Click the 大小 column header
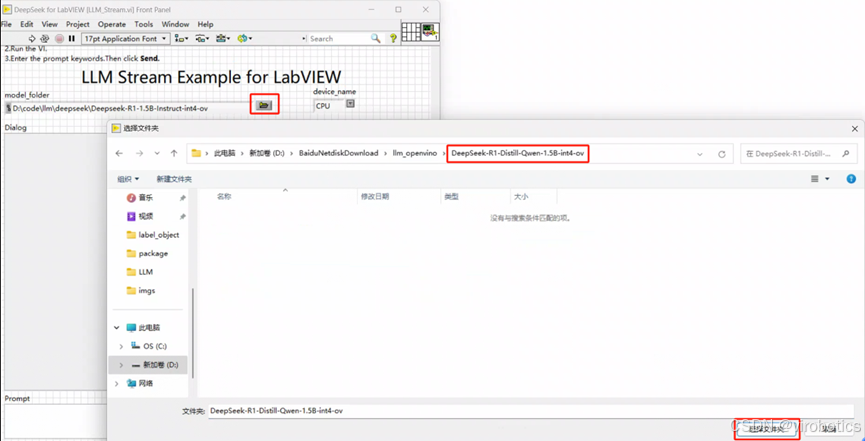The image size is (865, 441). pos(521,196)
